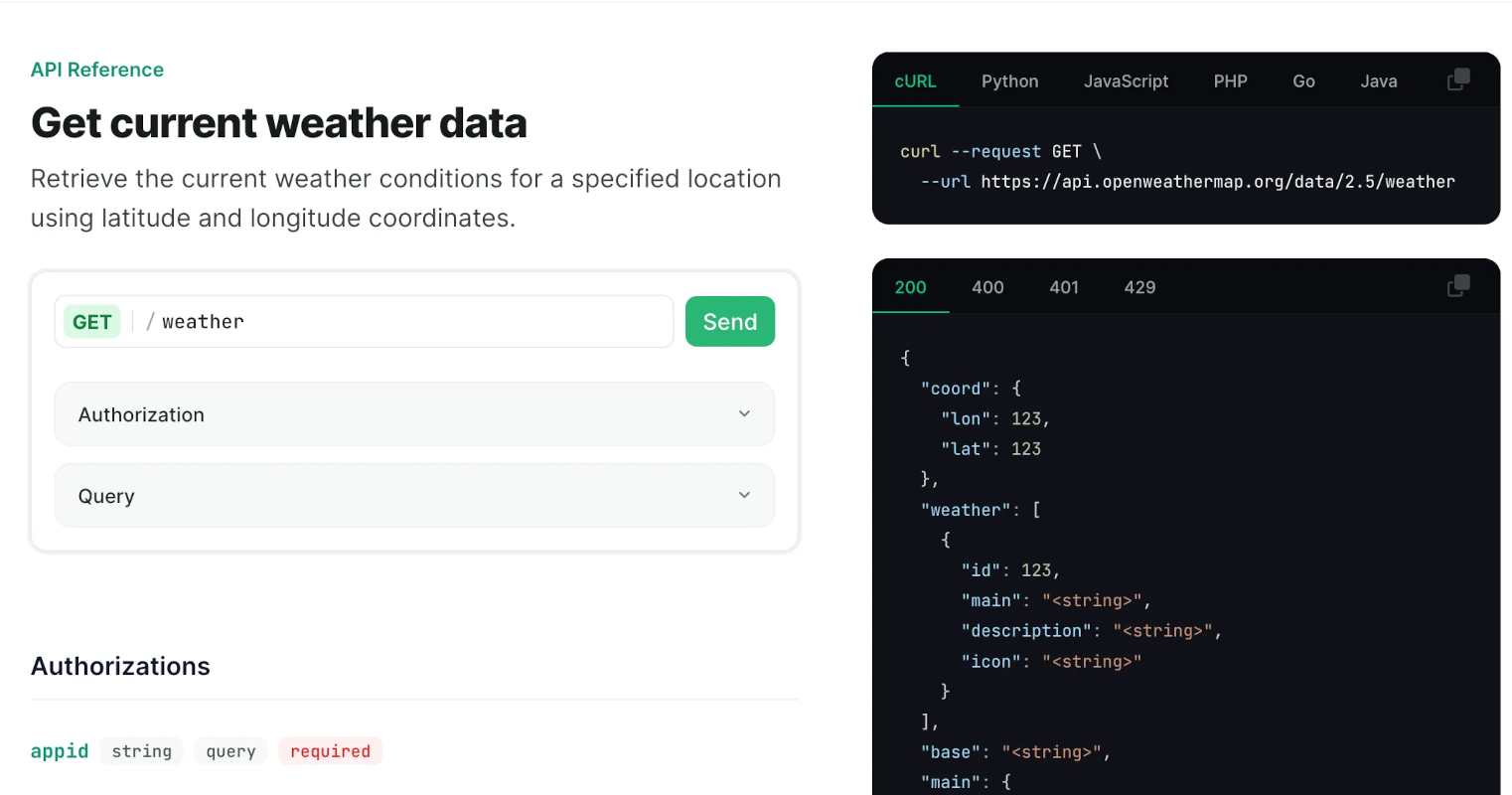1512x795 pixels.
Task: Select the 429 rate limit response tab
Action: click(x=1138, y=287)
